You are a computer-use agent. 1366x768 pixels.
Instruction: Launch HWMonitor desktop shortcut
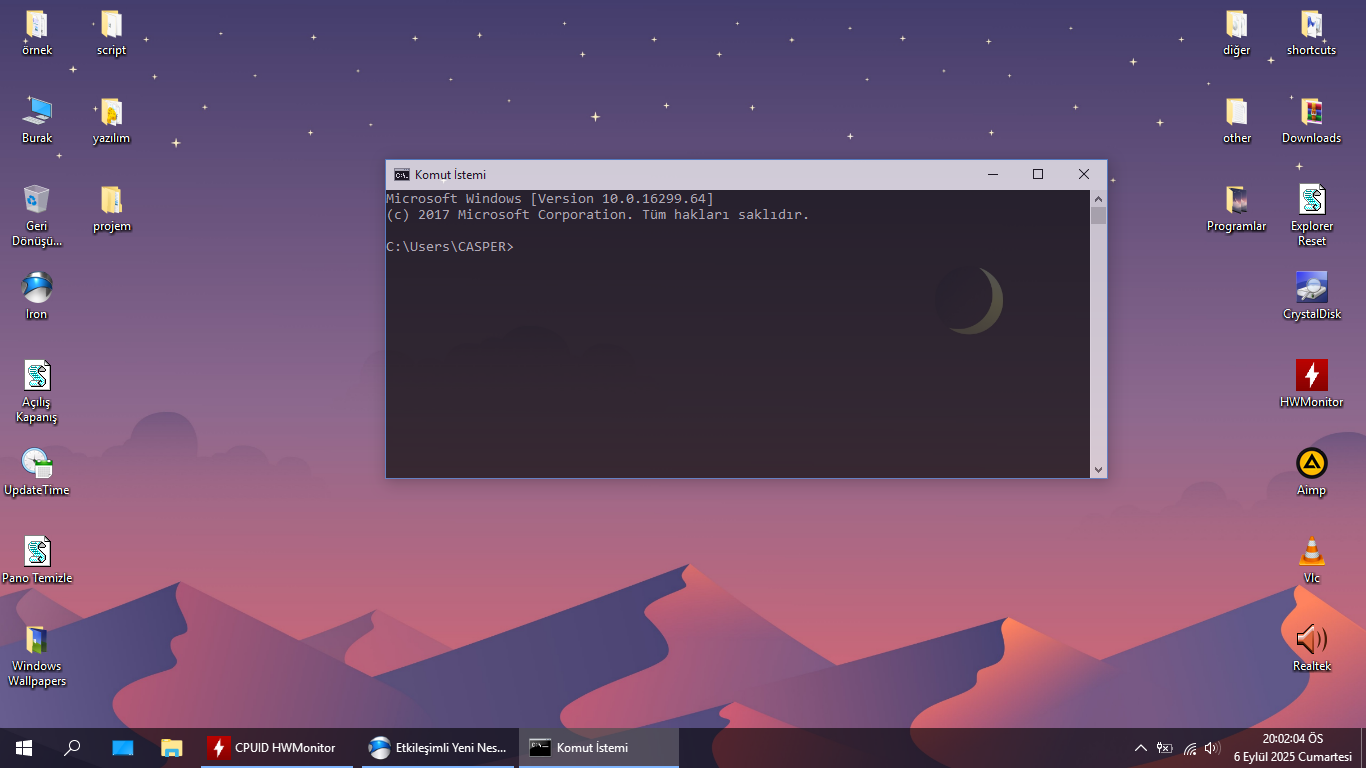coord(1312,376)
